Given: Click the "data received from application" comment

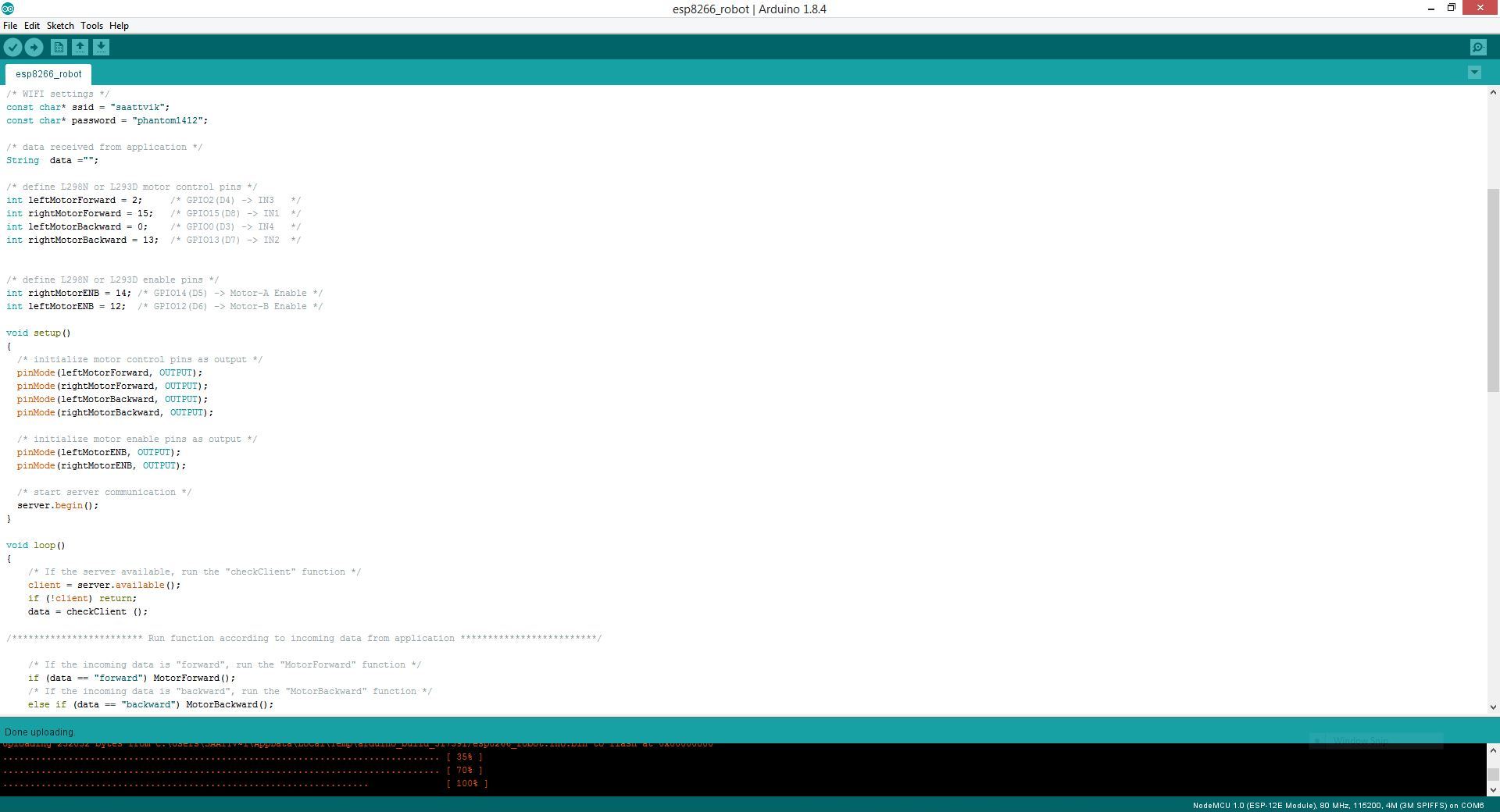Looking at the screenshot, I should [x=104, y=147].
